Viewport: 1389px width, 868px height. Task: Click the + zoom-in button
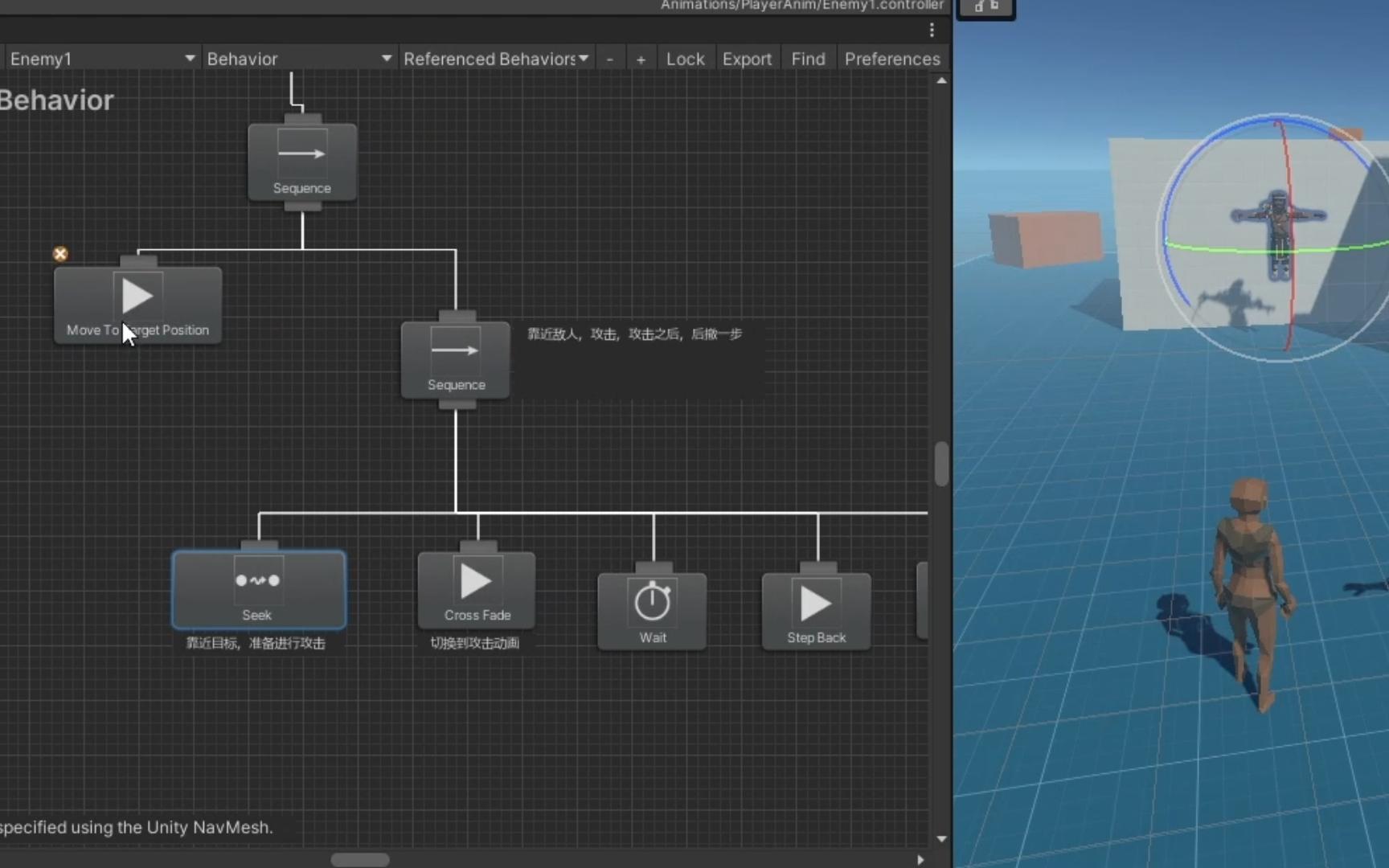tap(641, 59)
